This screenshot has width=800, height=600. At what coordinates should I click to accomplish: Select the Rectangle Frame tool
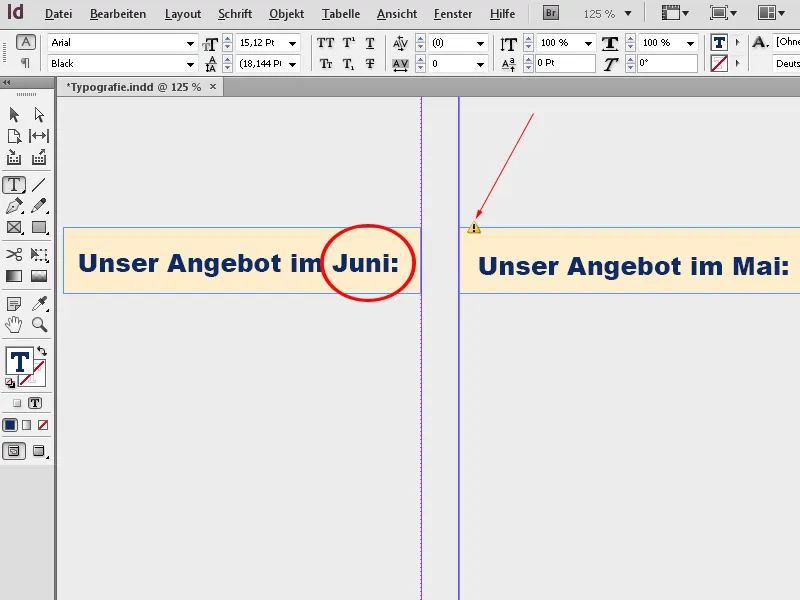tap(14, 228)
